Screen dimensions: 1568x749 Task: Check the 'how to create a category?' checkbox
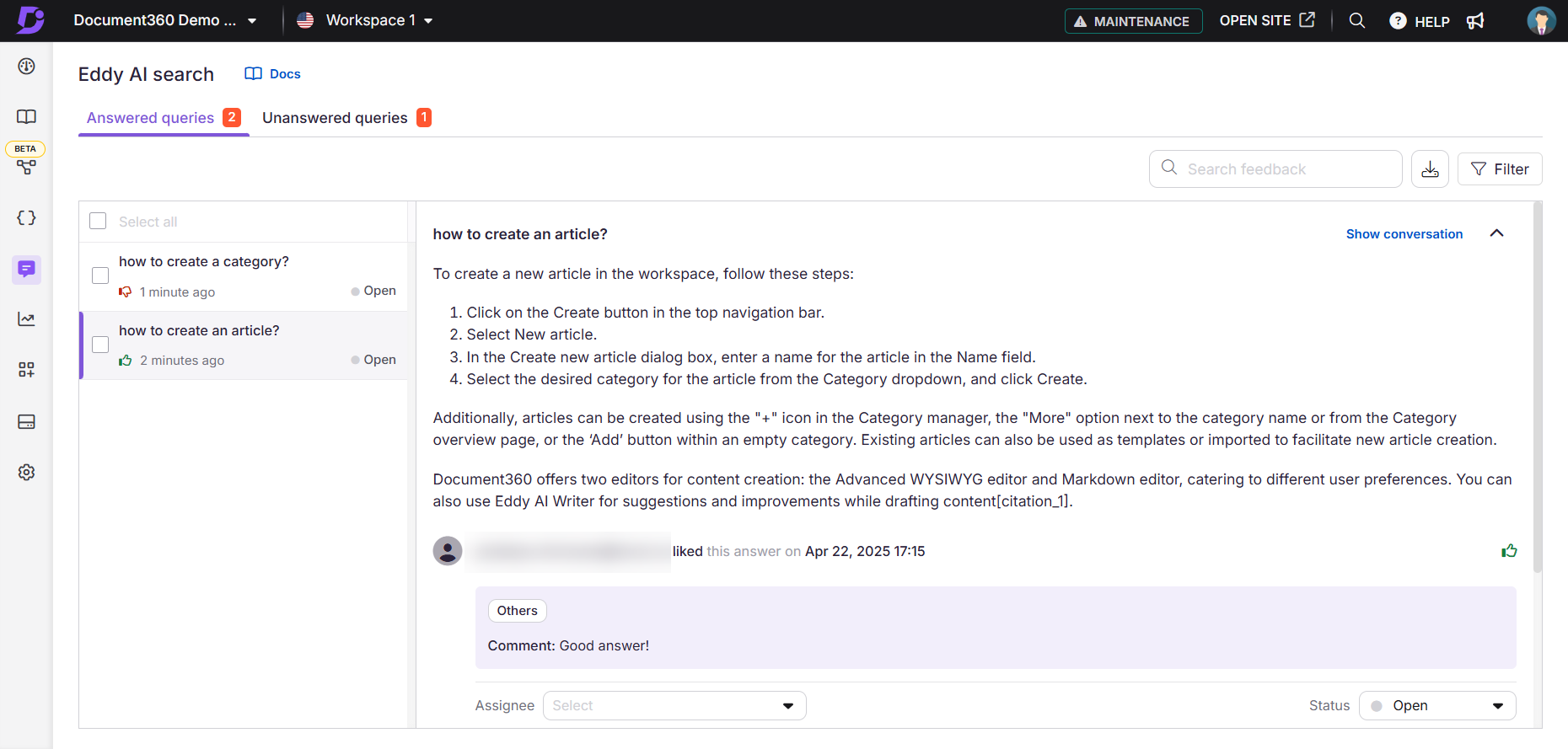pos(100,276)
